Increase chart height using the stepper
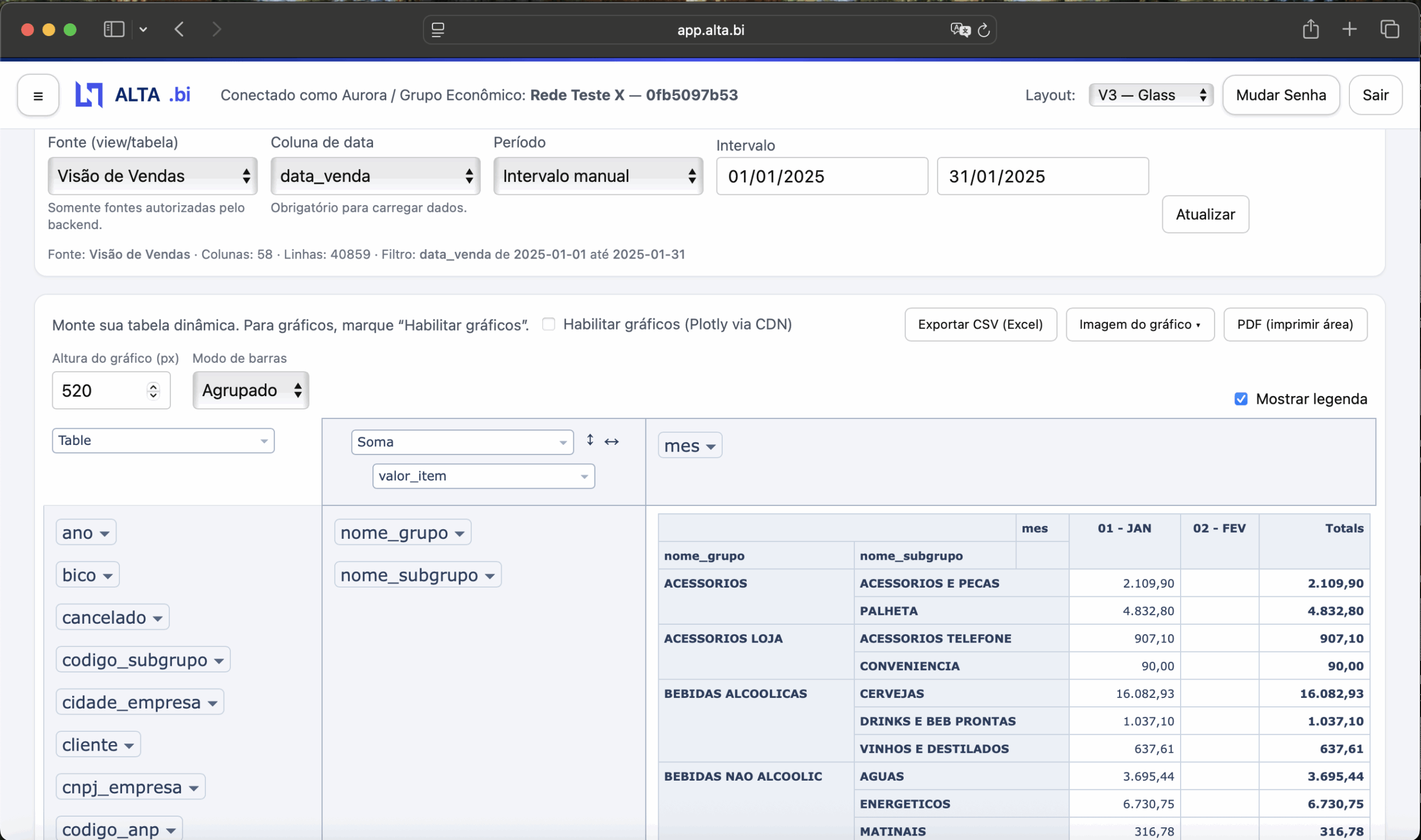Image resolution: width=1421 pixels, height=840 pixels. 153,386
